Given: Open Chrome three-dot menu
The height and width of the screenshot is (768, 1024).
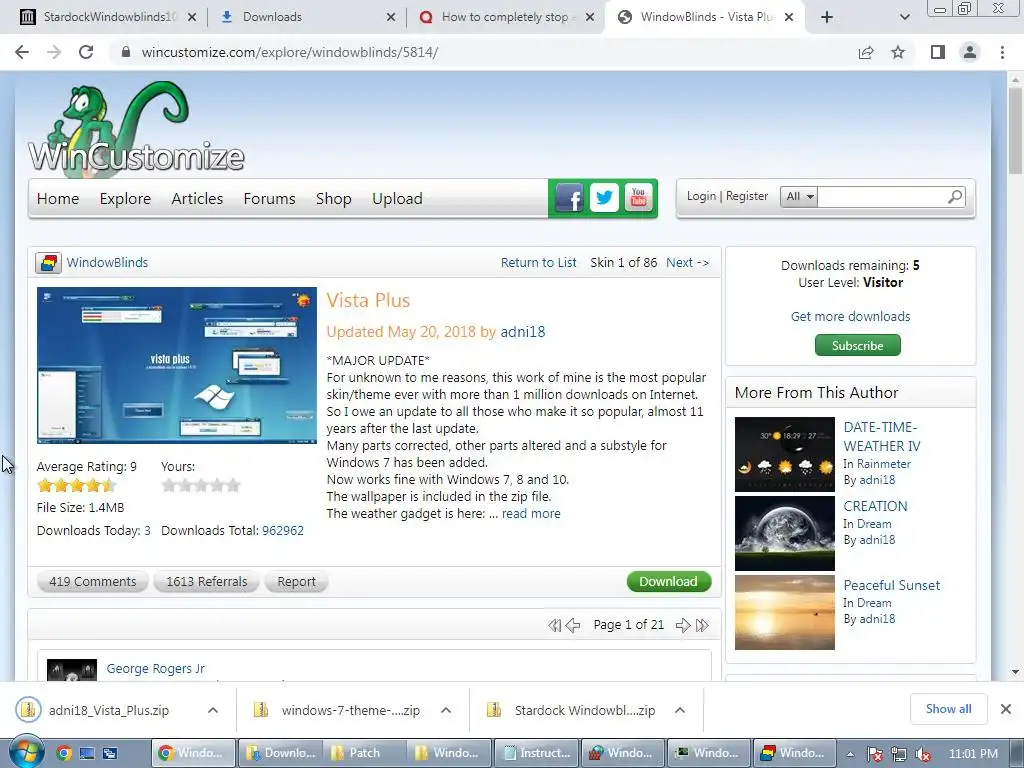Looking at the screenshot, I should click(1002, 52).
